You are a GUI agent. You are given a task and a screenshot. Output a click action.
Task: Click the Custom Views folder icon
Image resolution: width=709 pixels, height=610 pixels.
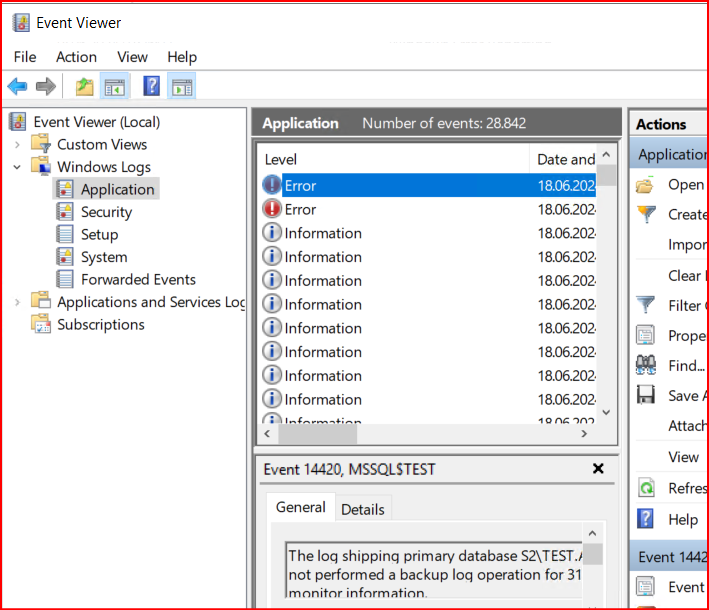pyautogui.click(x=41, y=144)
